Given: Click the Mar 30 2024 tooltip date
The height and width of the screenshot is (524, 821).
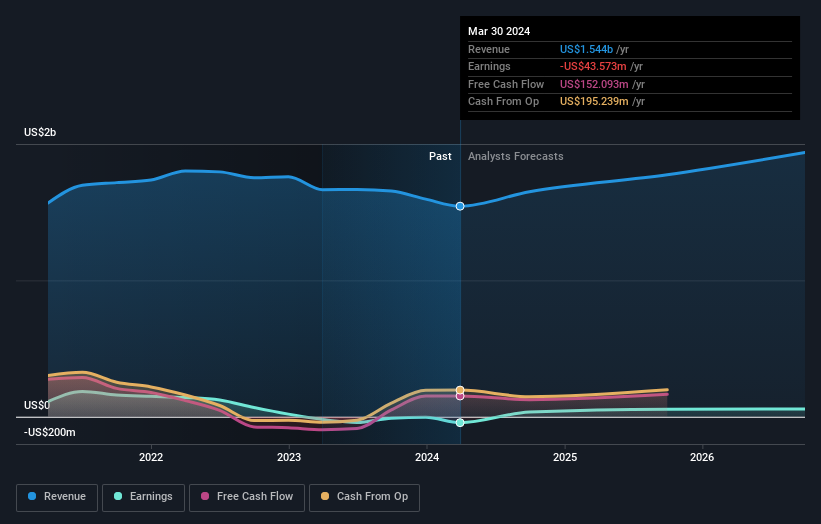Looking at the screenshot, I should (499, 31).
